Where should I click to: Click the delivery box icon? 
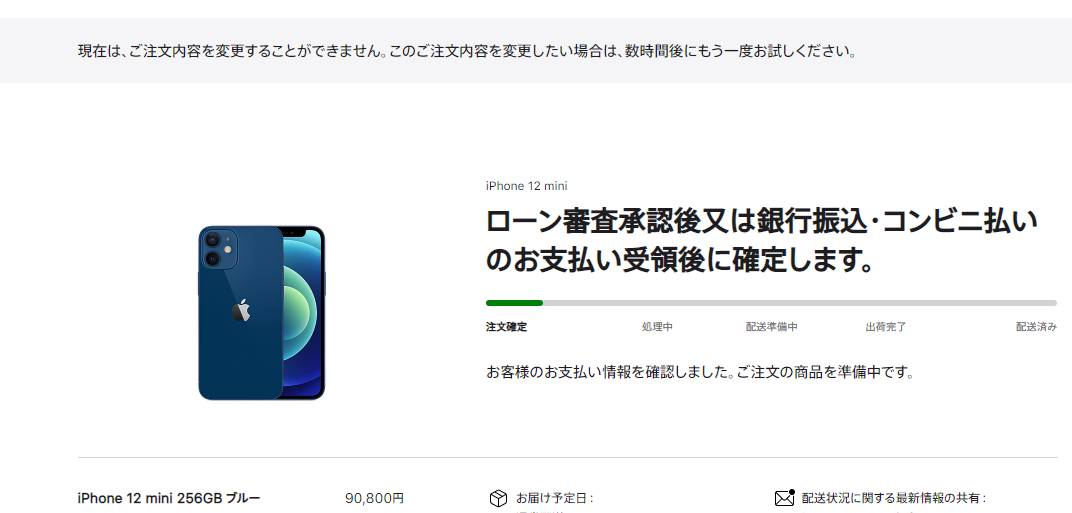click(498, 498)
